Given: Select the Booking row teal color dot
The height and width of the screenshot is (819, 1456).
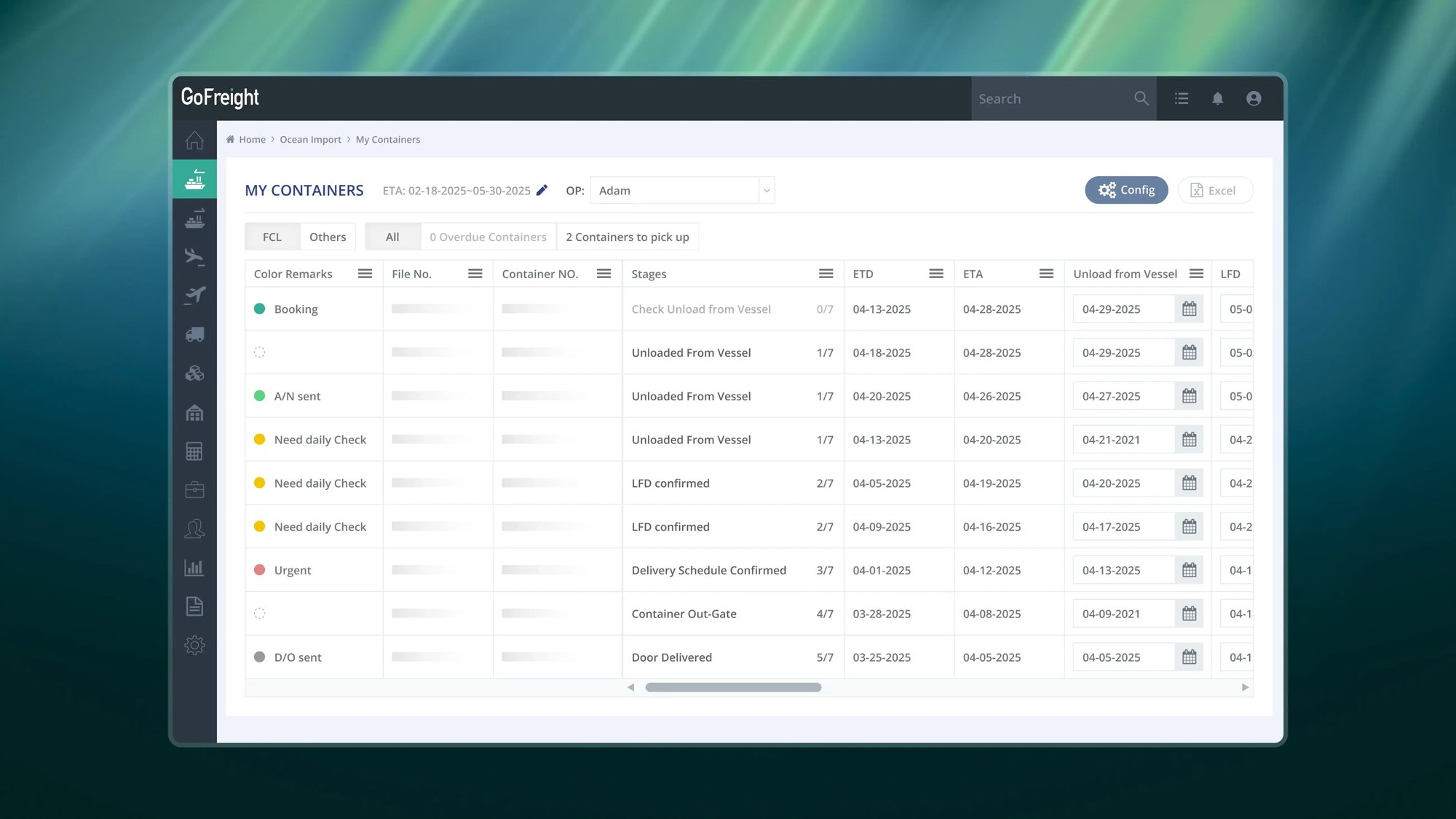Looking at the screenshot, I should pos(259,309).
